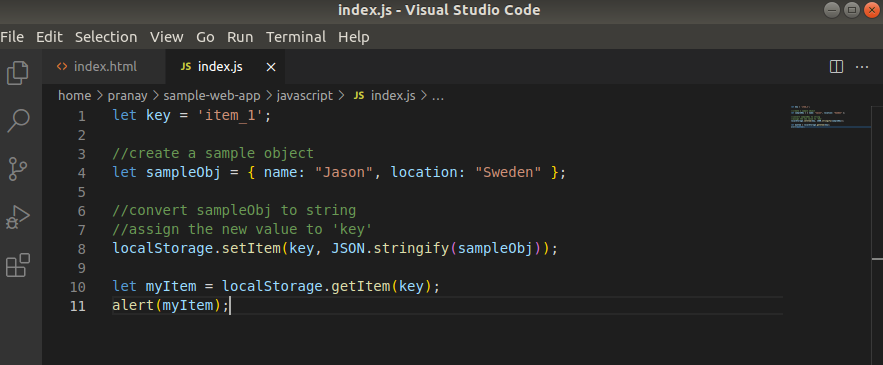Click the '//create a sample object' comment

point(213,154)
